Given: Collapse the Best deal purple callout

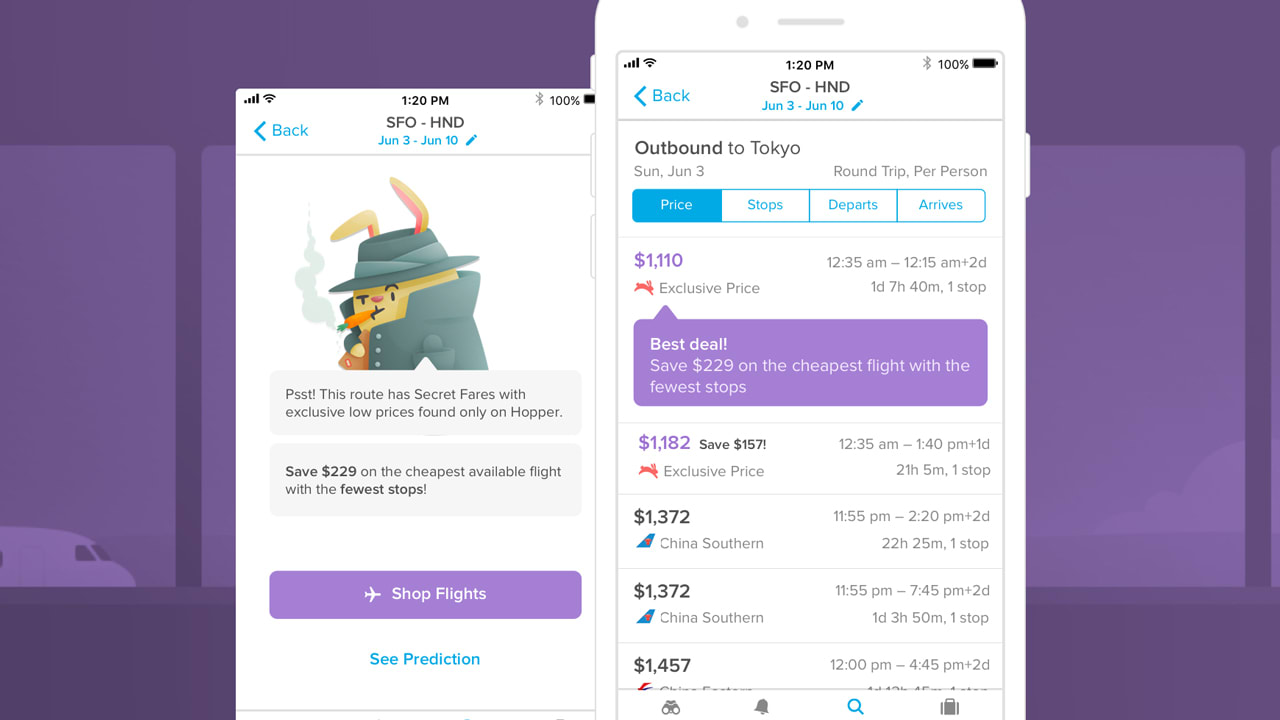Looking at the screenshot, I should pyautogui.click(x=810, y=363).
